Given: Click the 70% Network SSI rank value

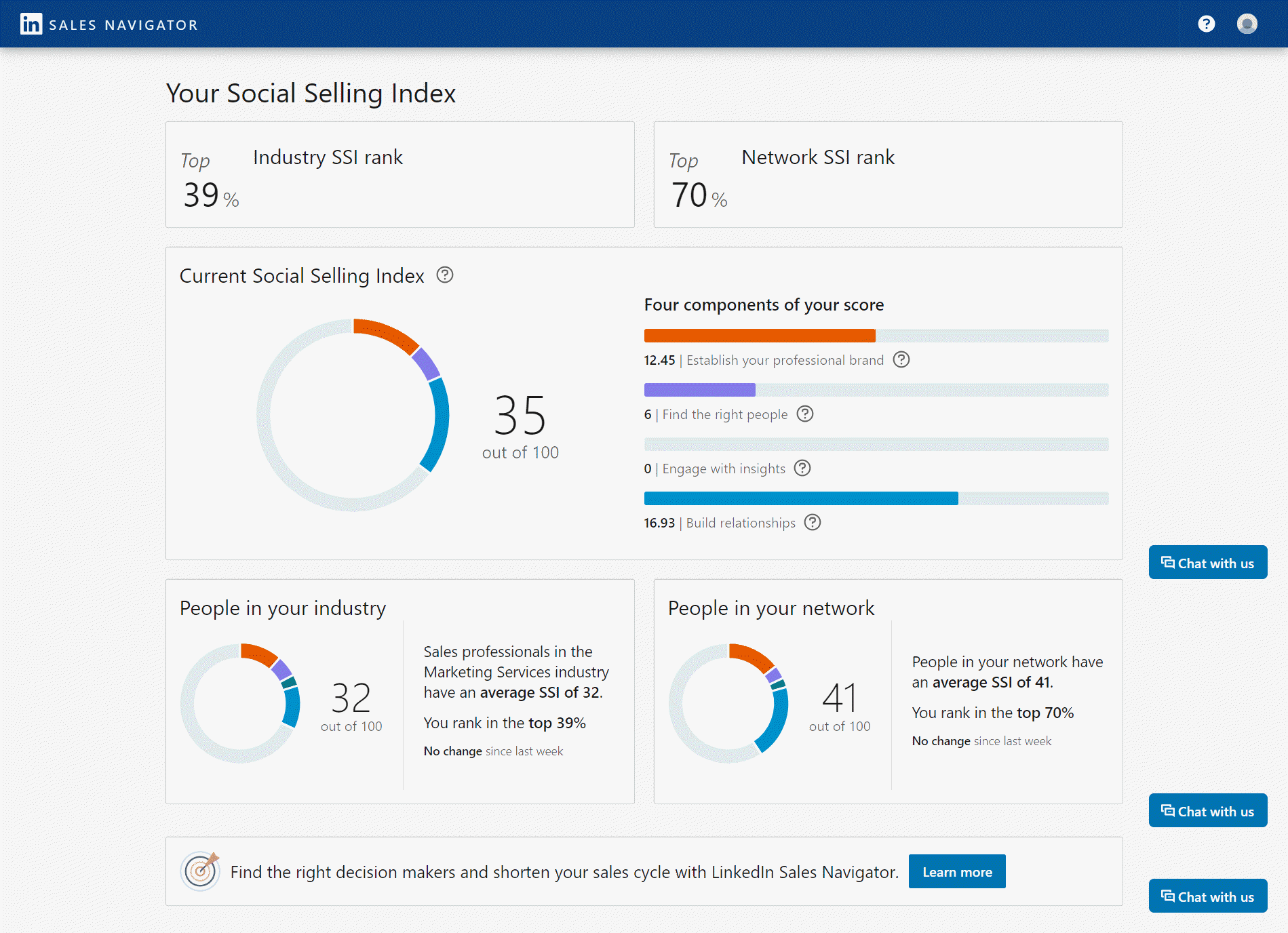Looking at the screenshot, I should coord(699,195).
